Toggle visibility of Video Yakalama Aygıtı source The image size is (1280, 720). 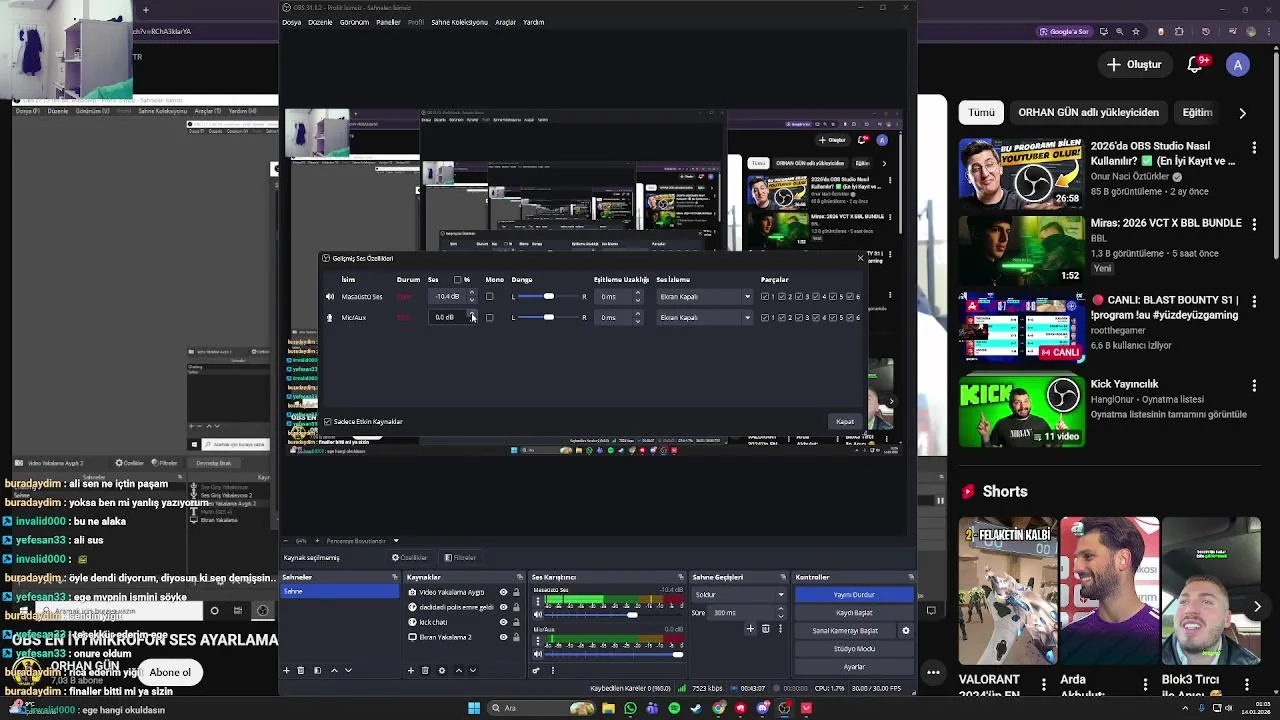[x=503, y=592]
